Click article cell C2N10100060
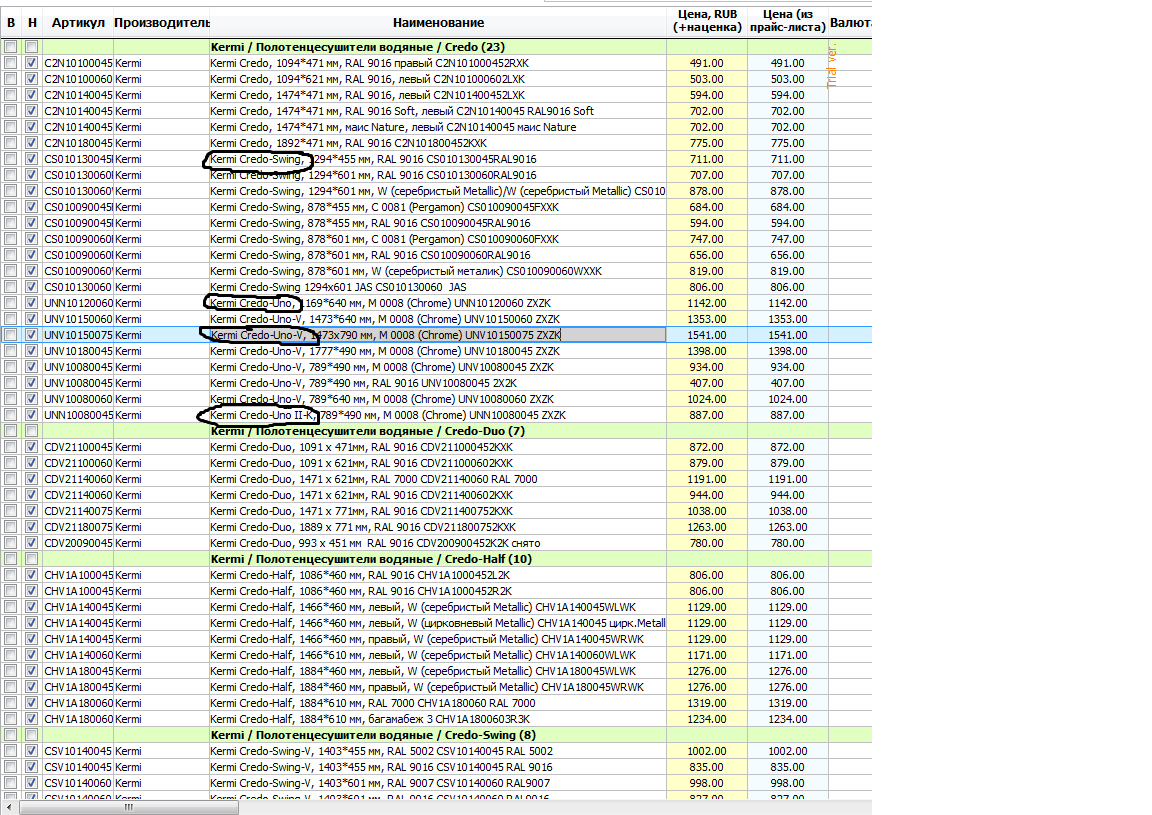Viewport: 1152px width, 815px height. click(78, 79)
